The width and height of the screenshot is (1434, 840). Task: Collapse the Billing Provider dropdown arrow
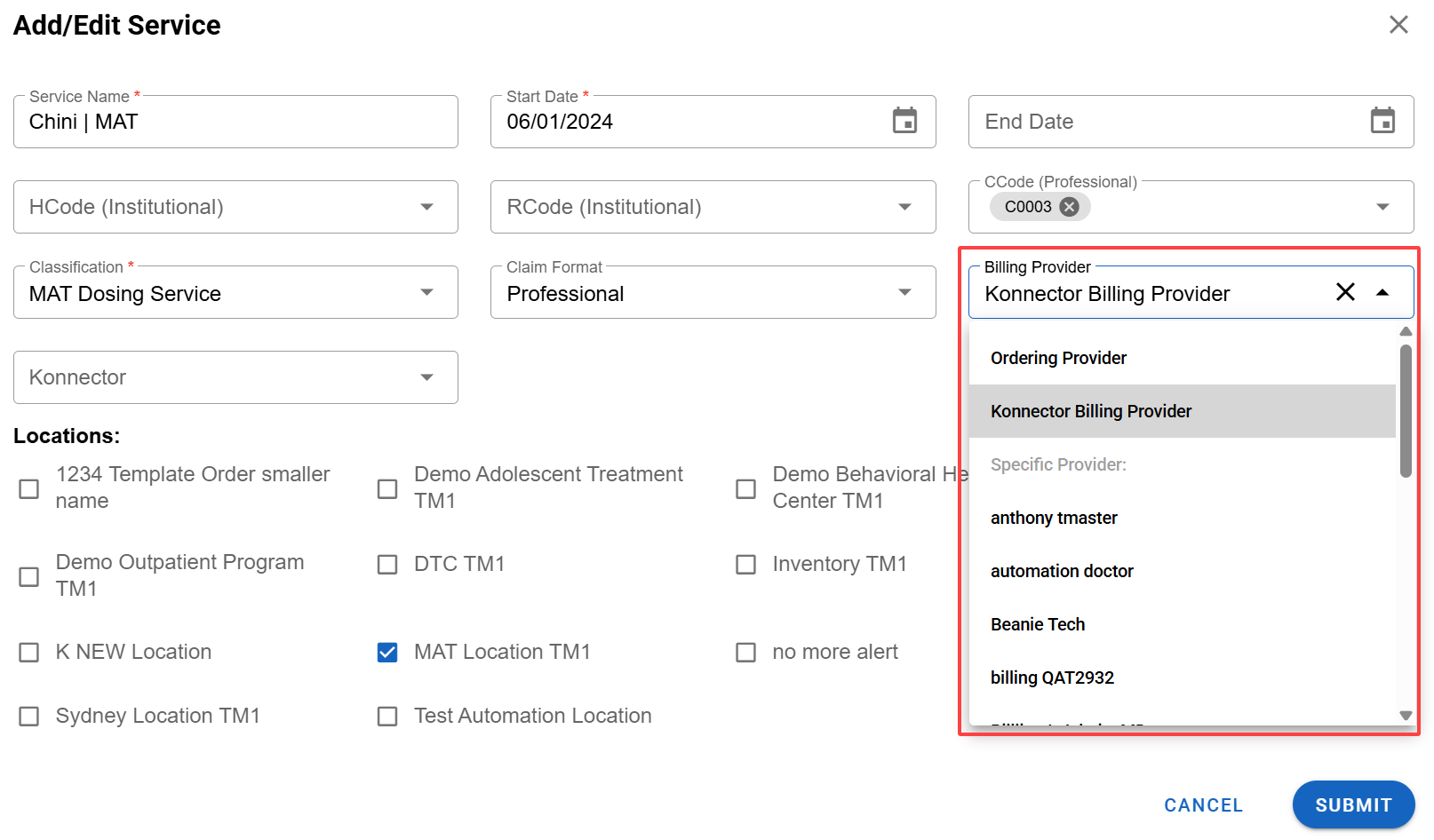pyautogui.click(x=1382, y=292)
